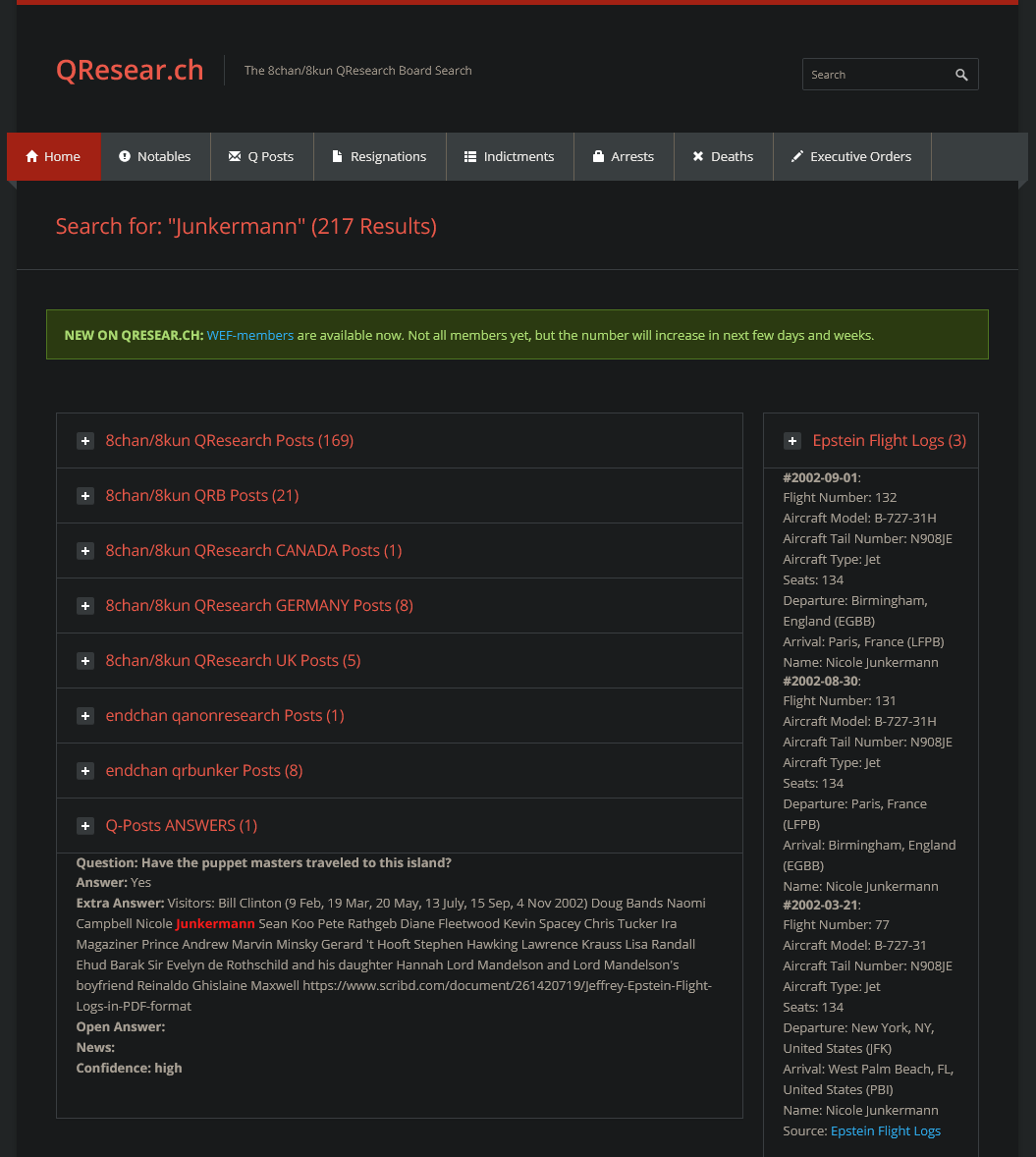
Task: Click the highlighted Junkermann word
Action: 215,924
